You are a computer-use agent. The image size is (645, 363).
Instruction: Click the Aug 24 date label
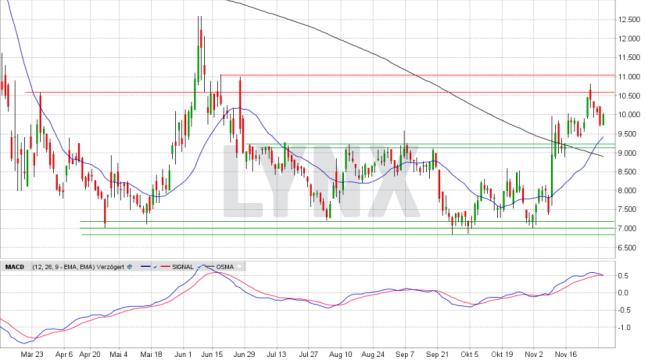(373, 354)
